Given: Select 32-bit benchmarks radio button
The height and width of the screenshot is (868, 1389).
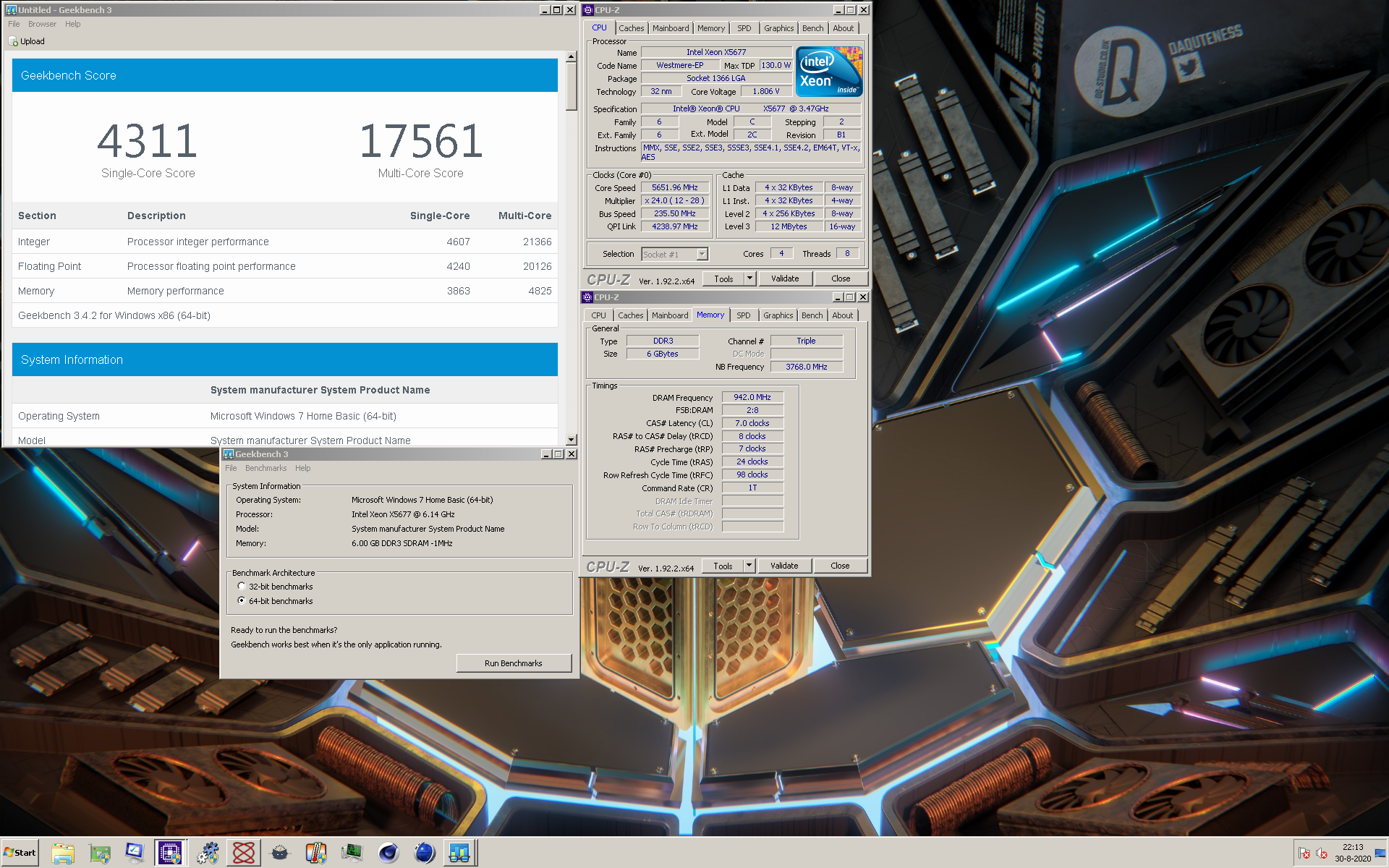Looking at the screenshot, I should (242, 587).
